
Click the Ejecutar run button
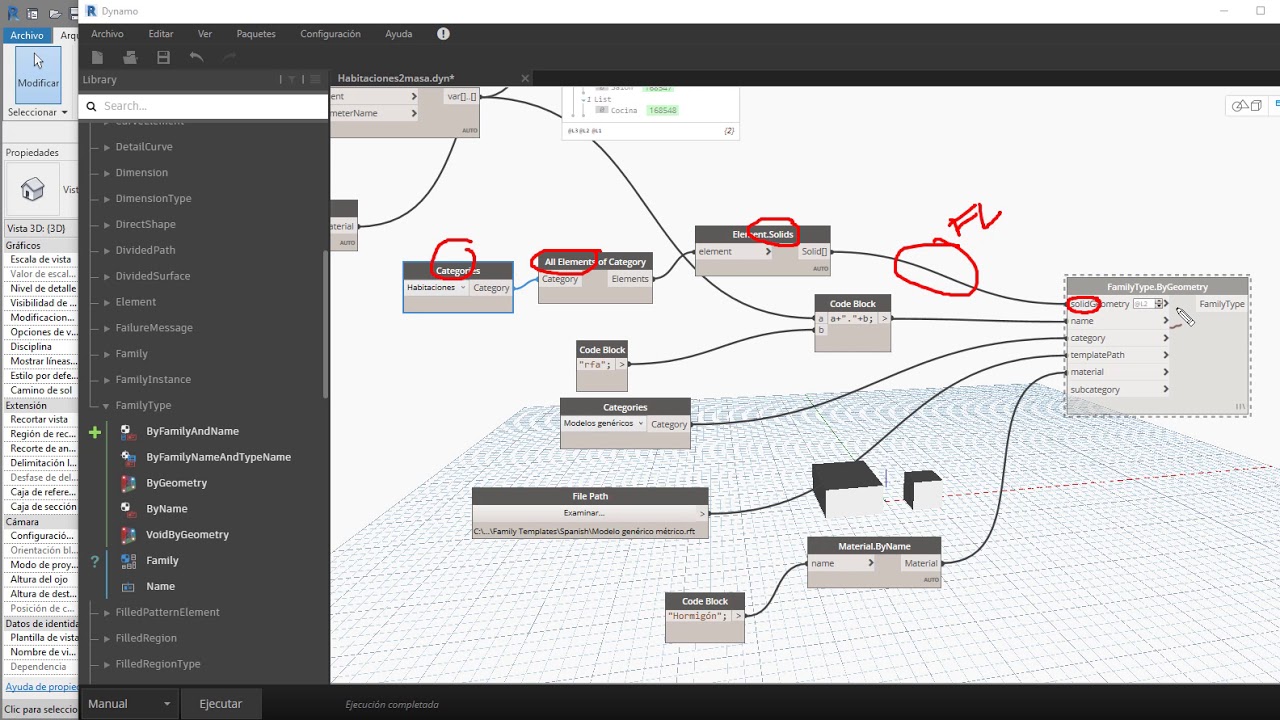click(x=220, y=704)
